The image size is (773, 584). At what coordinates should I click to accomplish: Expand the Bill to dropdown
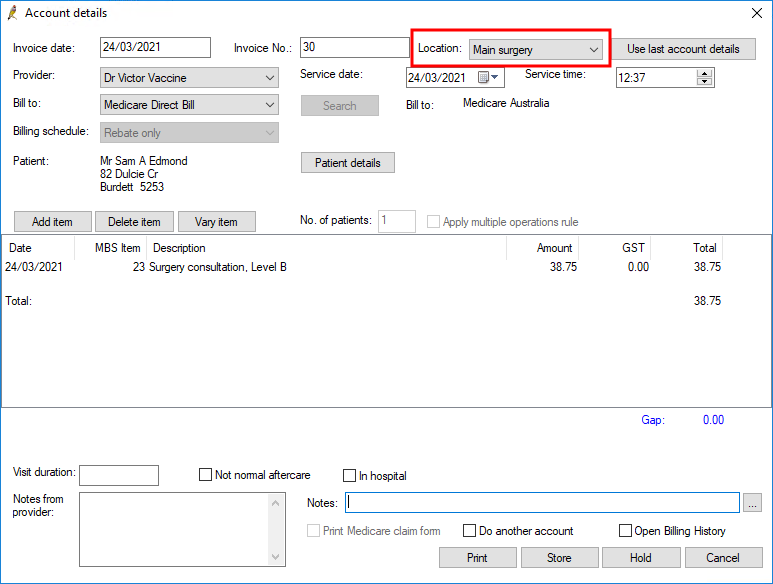[x=270, y=105]
